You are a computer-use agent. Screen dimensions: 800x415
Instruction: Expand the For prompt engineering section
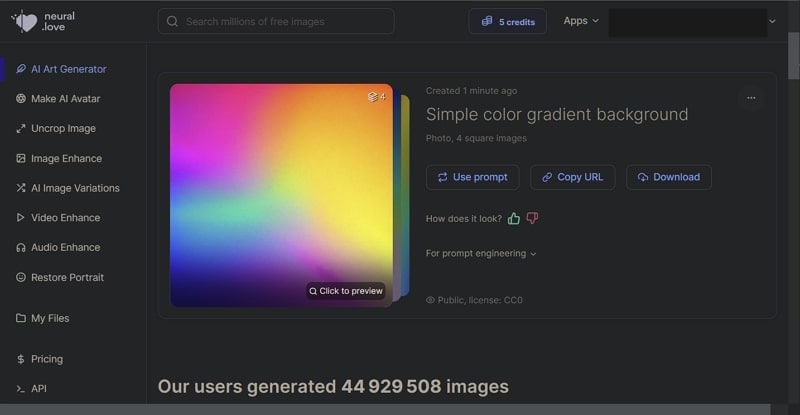click(x=481, y=254)
